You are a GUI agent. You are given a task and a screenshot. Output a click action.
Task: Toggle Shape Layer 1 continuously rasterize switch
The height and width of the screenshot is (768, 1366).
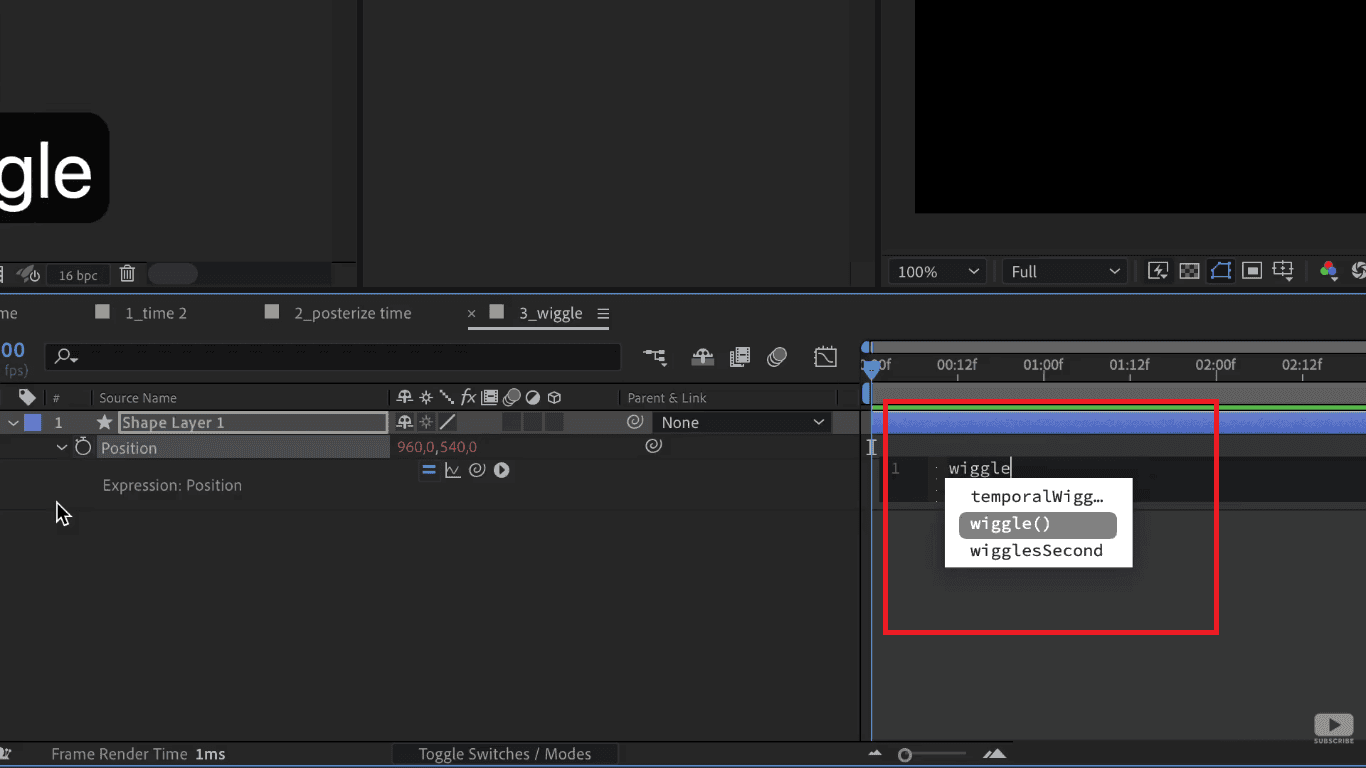pyautogui.click(x=426, y=422)
